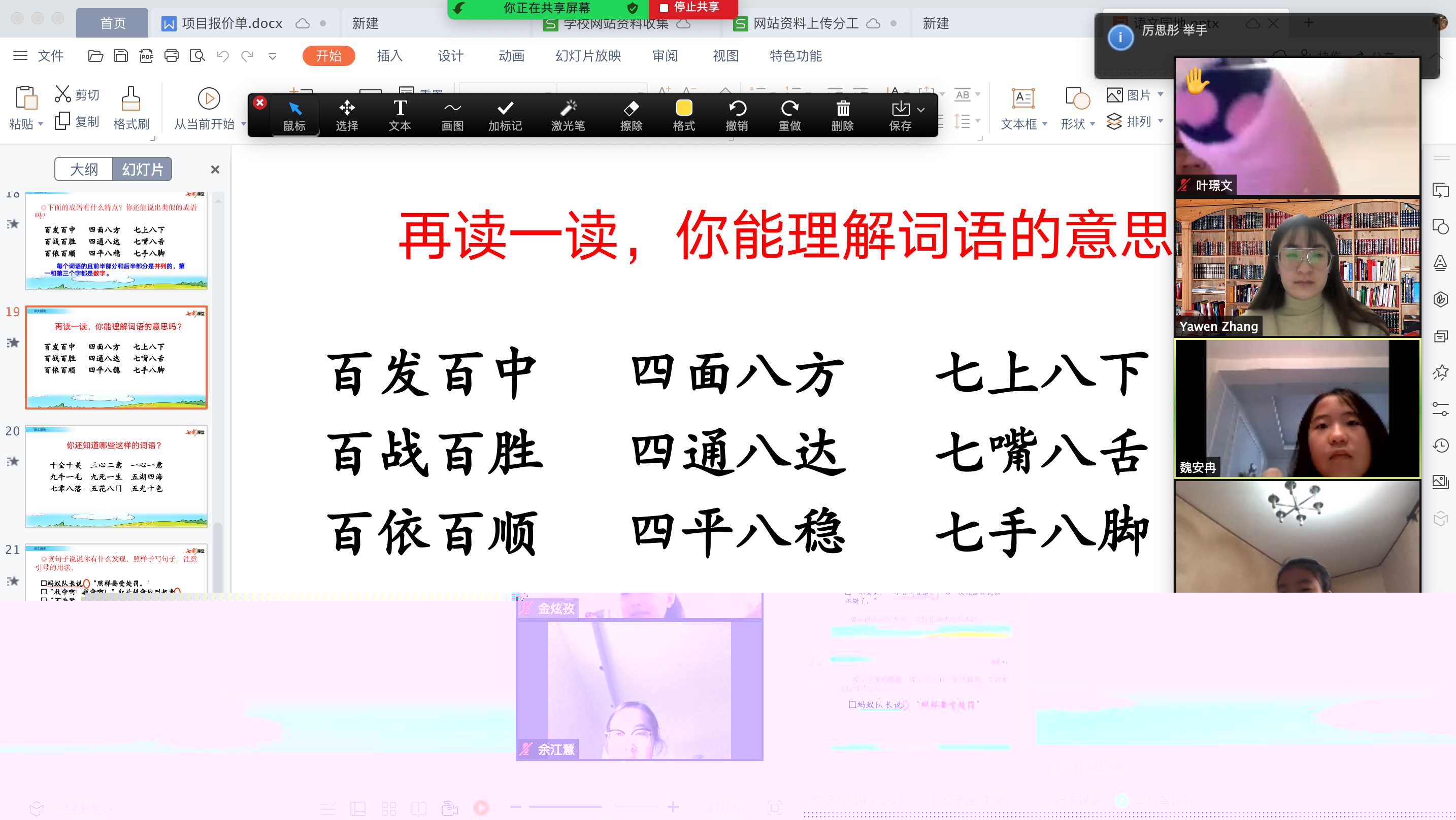The image size is (1456, 820).
Task: Pick the 画图 draw tool
Action: click(x=452, y=116)
